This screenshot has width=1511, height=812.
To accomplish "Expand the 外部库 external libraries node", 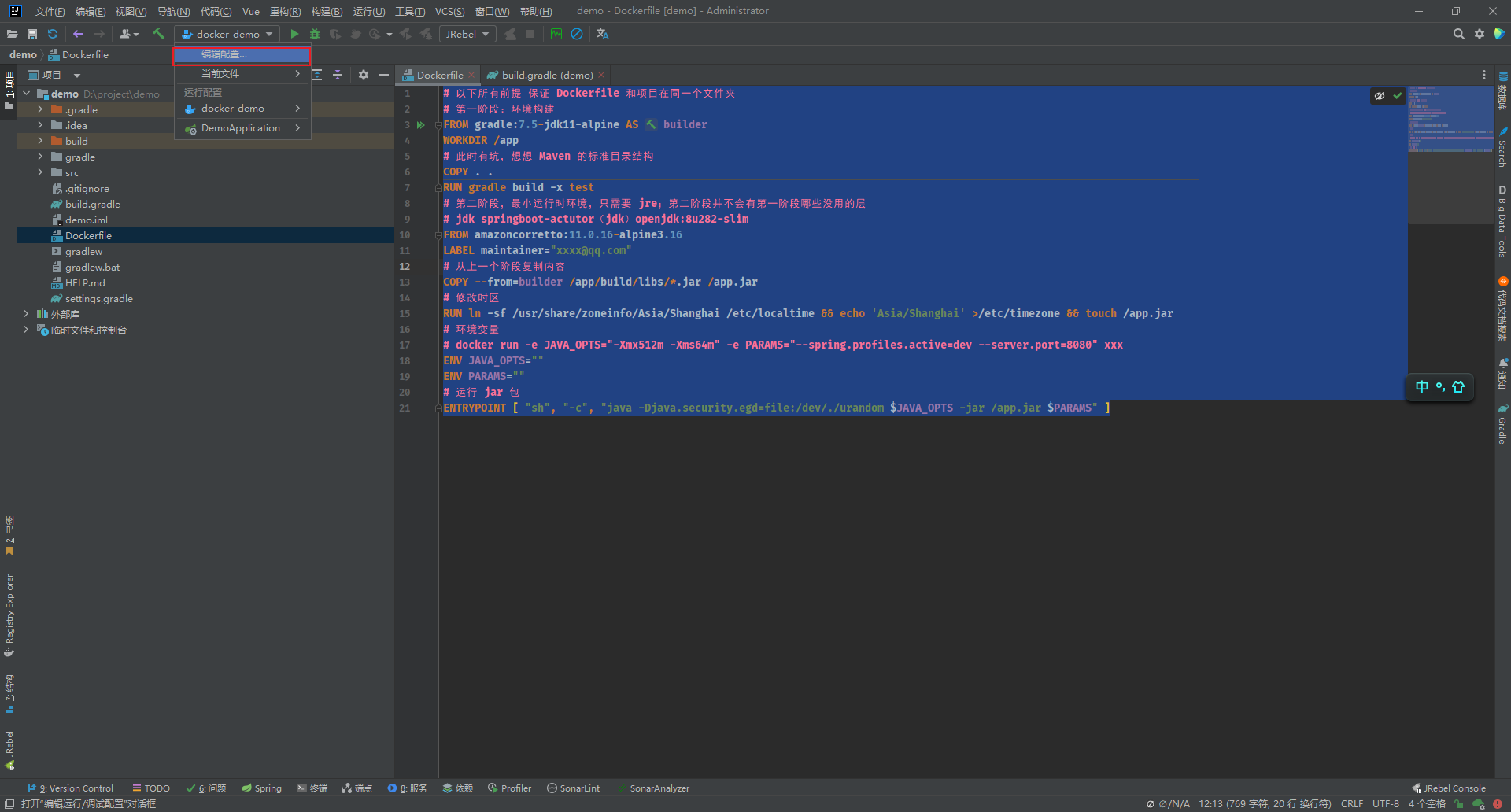I will [x=26, y=314].
